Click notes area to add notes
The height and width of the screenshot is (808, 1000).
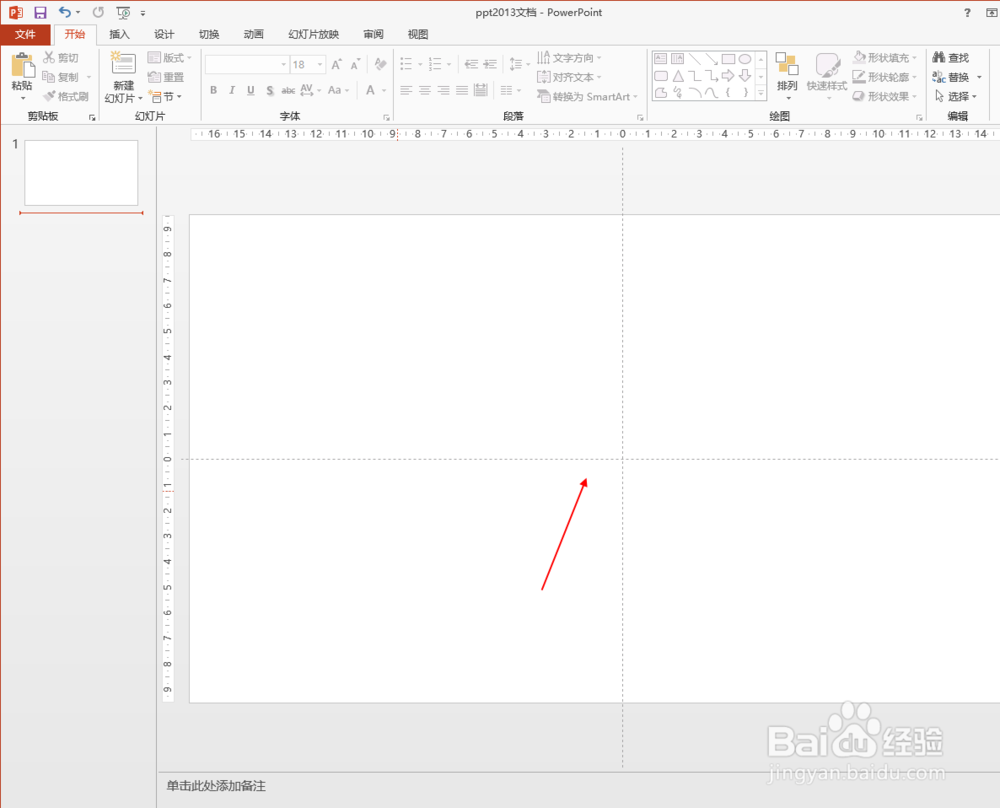216,786
